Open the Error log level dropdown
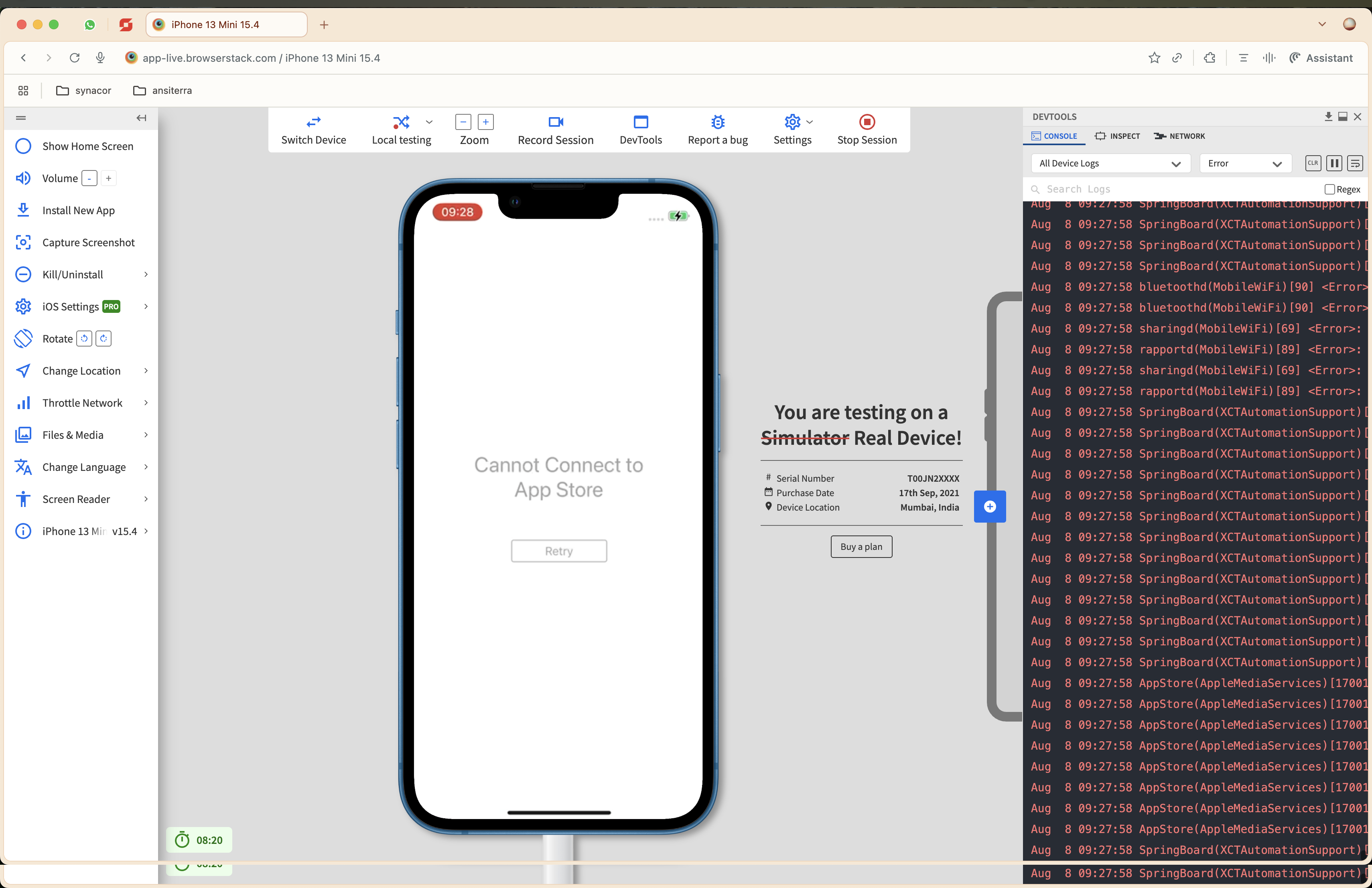1372x888 pixels. pyautogui.click(x=1244, y=164)
